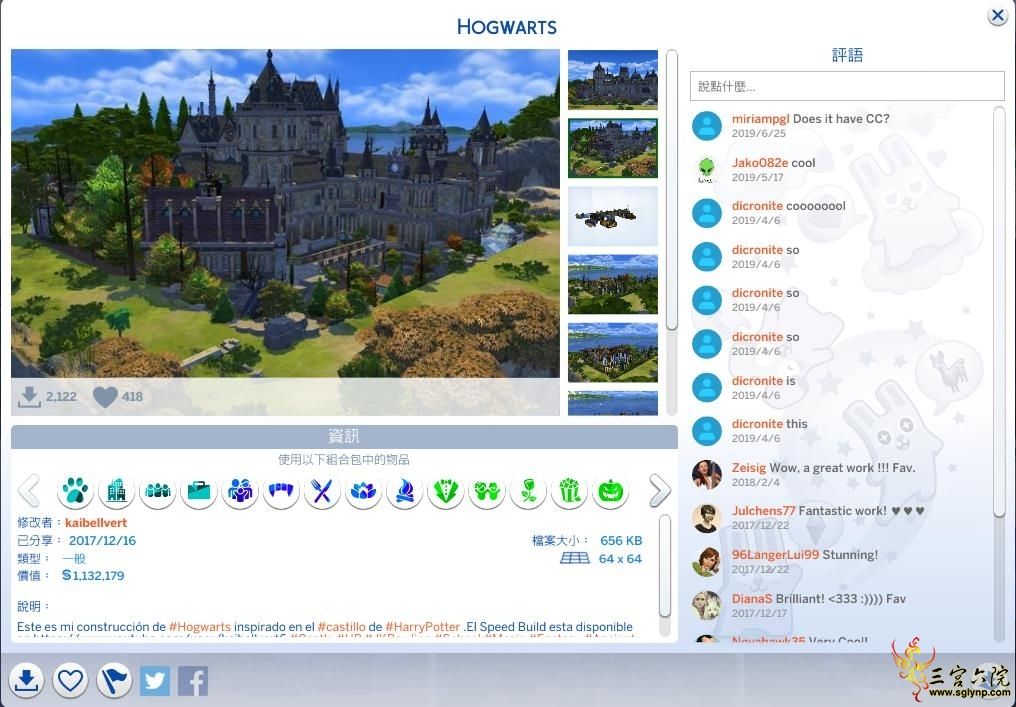Click the large Hogwarts castle preview image

point(285,213)
